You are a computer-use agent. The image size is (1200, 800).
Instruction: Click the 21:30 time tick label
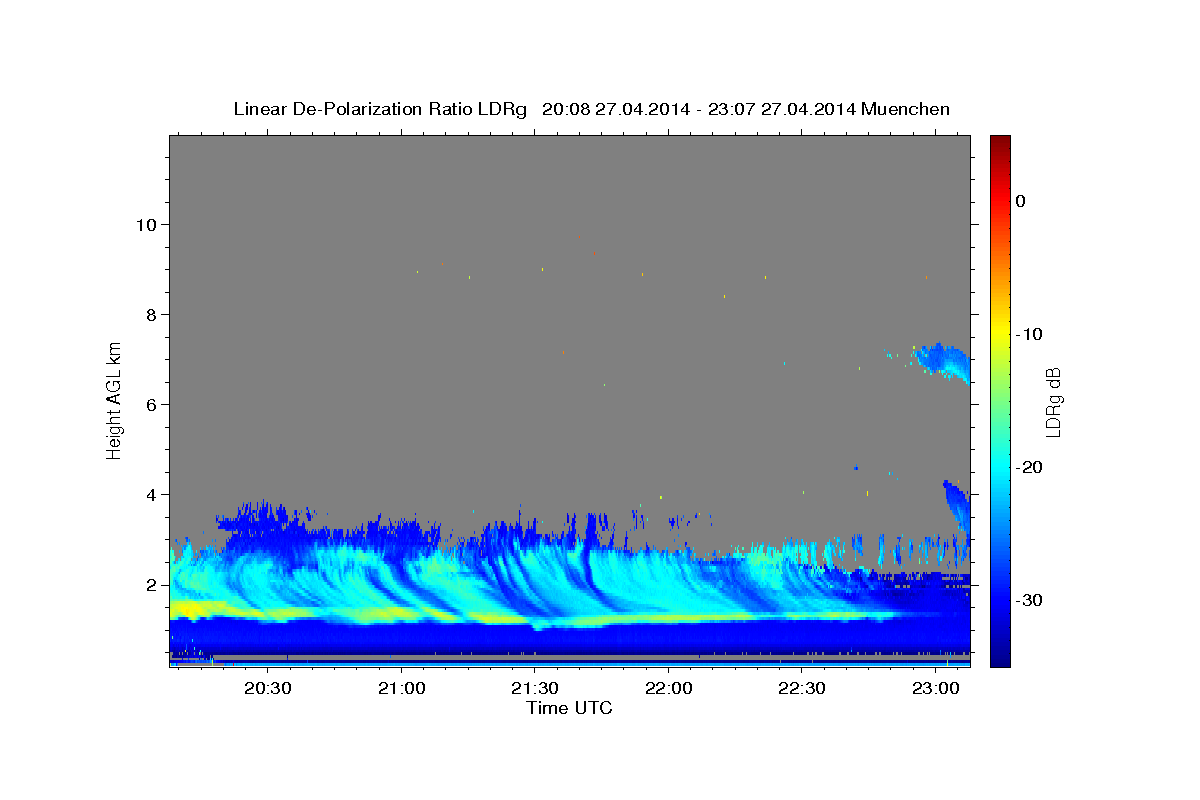(x=534, y=688)
